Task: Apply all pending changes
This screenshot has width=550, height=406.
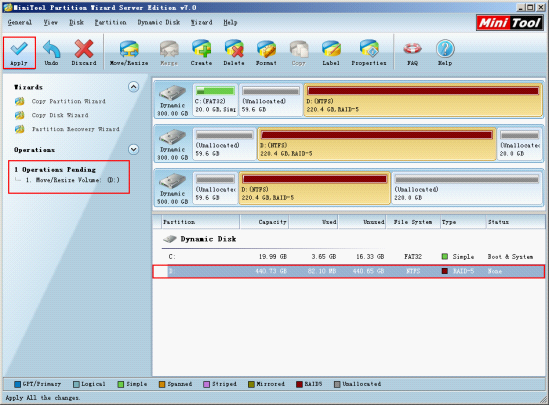Action: coord(19,53)
